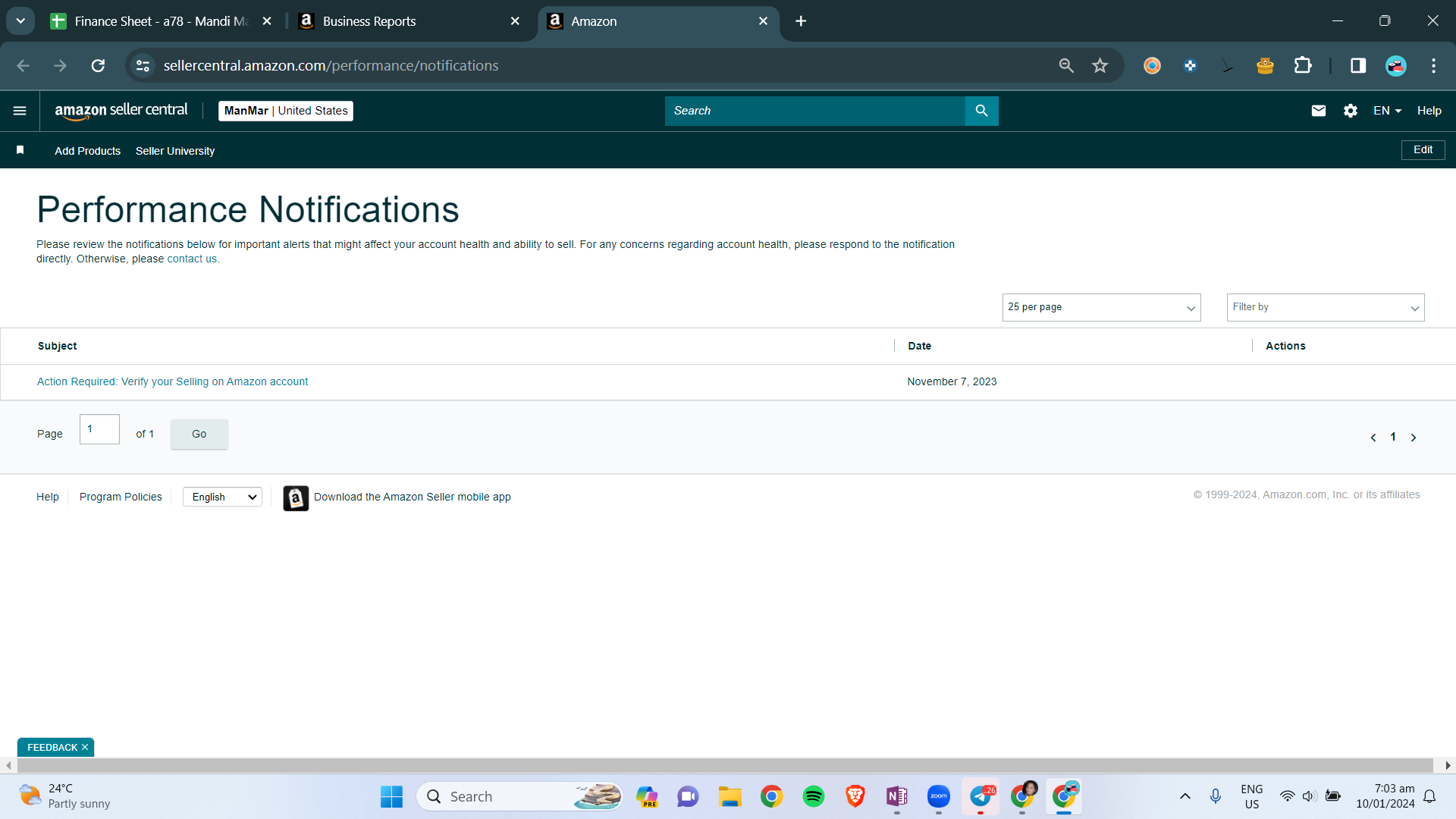
Task: Open the Filter by dropdown
Action: coord(1326,307)
